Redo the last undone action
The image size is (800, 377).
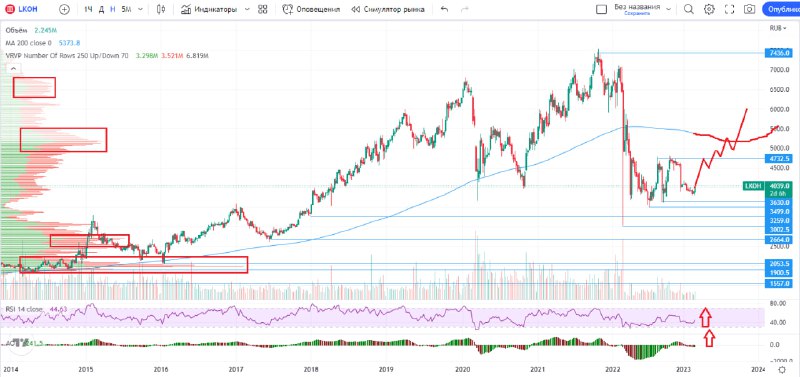pyautogui.click(x=464, y=9)
